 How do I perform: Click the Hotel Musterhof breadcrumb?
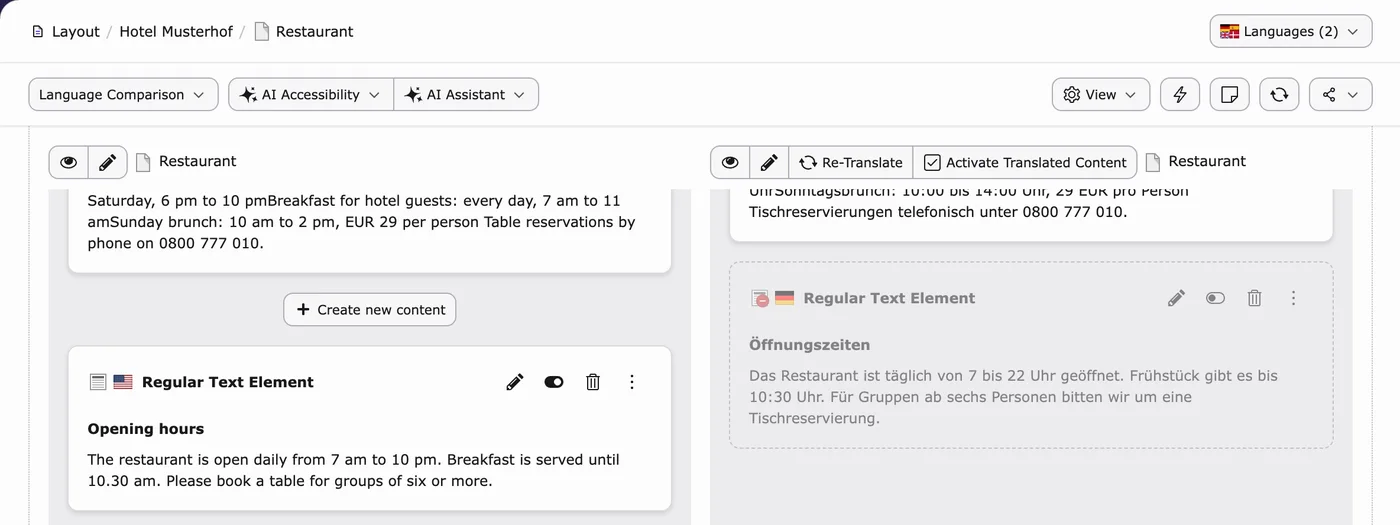pos(176,31)
